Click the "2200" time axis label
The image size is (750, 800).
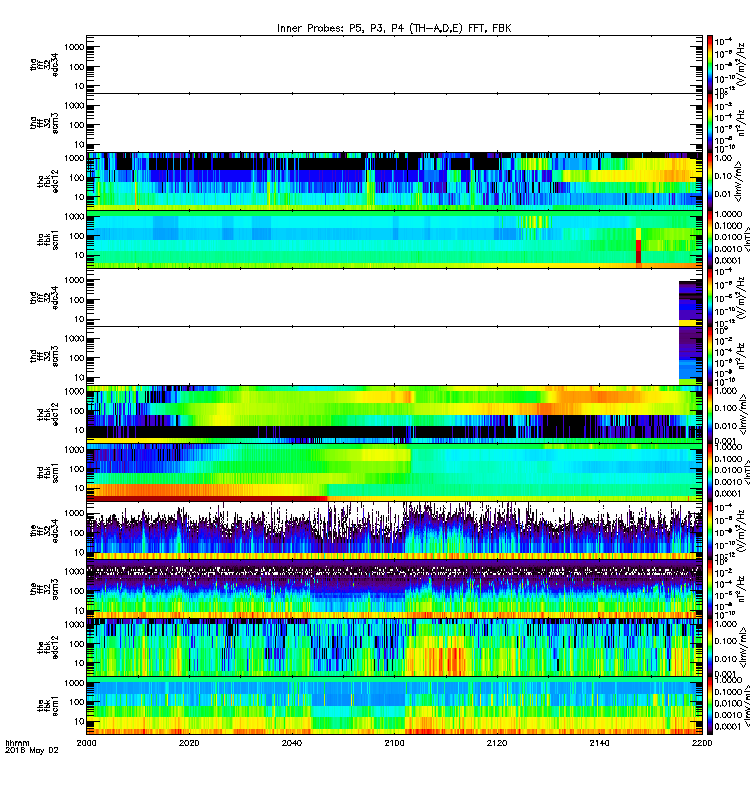click(702, 743)
